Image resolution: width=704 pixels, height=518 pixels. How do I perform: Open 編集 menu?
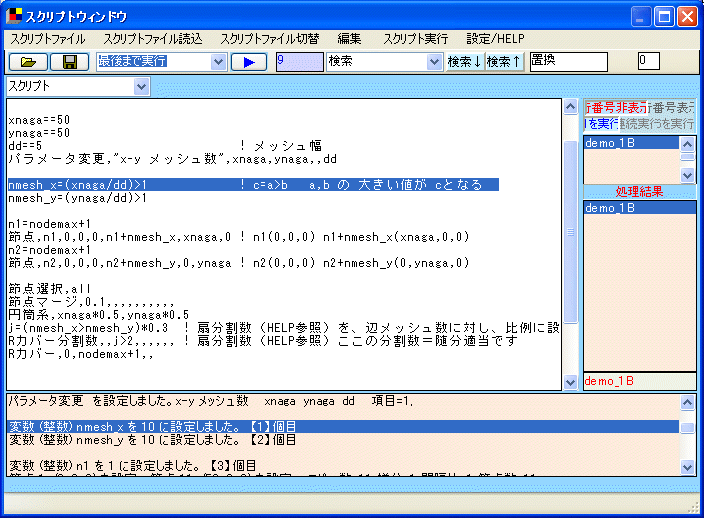click(x=349, y=39)
